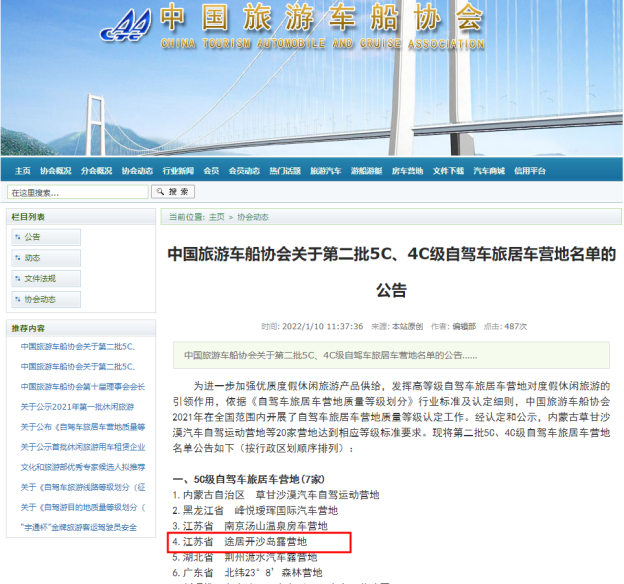The width and height of the screenshot is (624, 584).
Task: Click the 来源: 本站原创 source label
Action: 397,326
